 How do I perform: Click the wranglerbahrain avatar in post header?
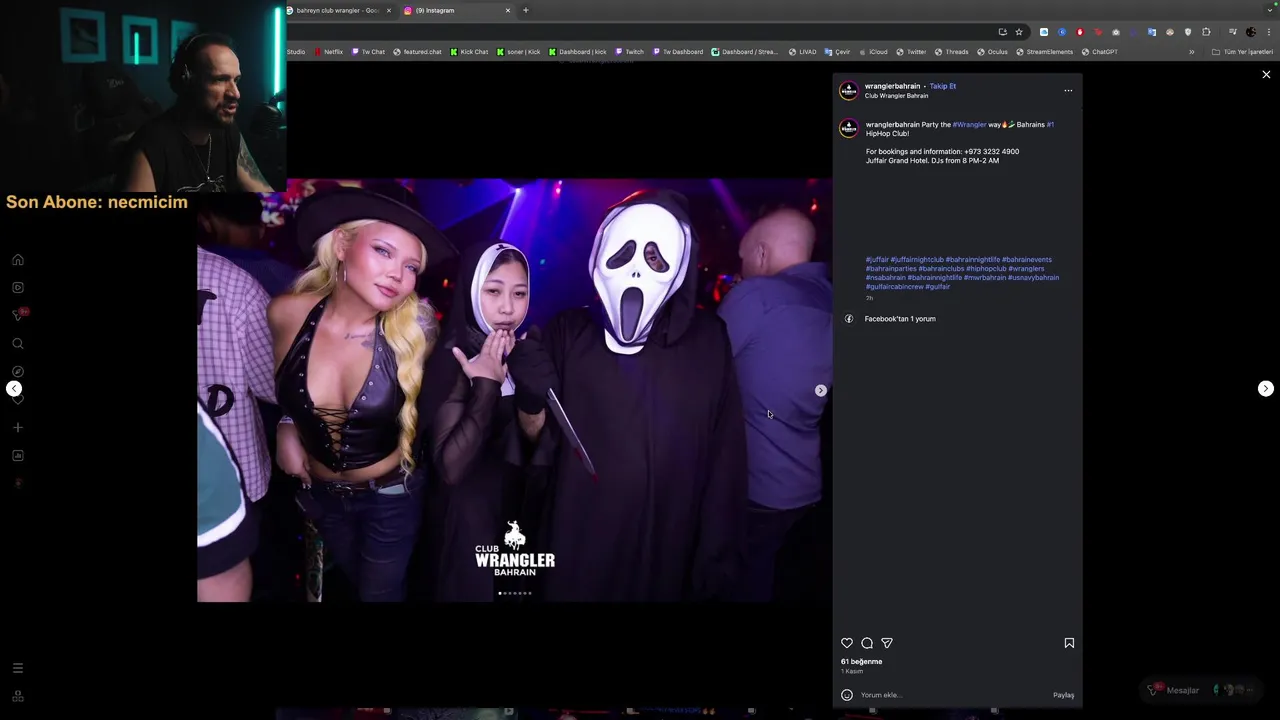click(x=848, y=91)
